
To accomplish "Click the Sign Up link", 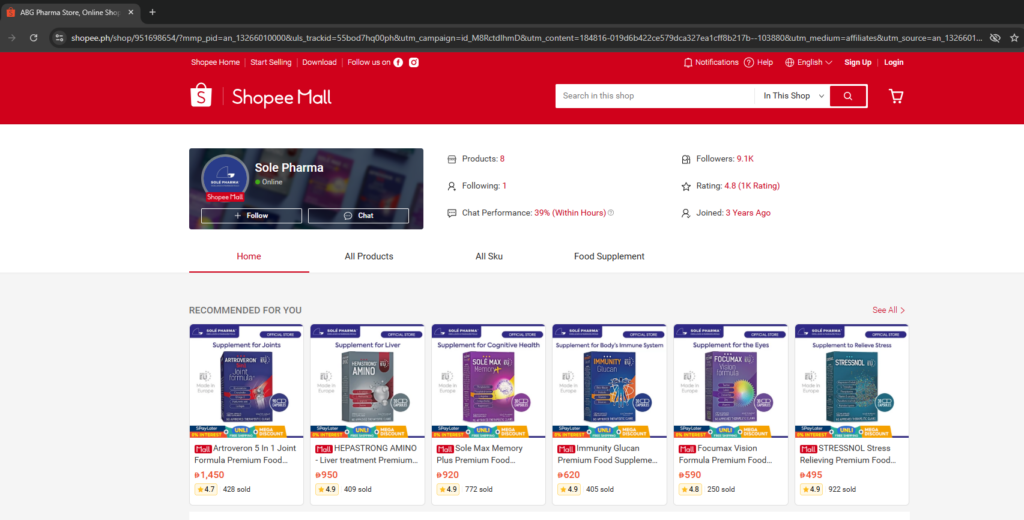I will [x=857, y=62].
